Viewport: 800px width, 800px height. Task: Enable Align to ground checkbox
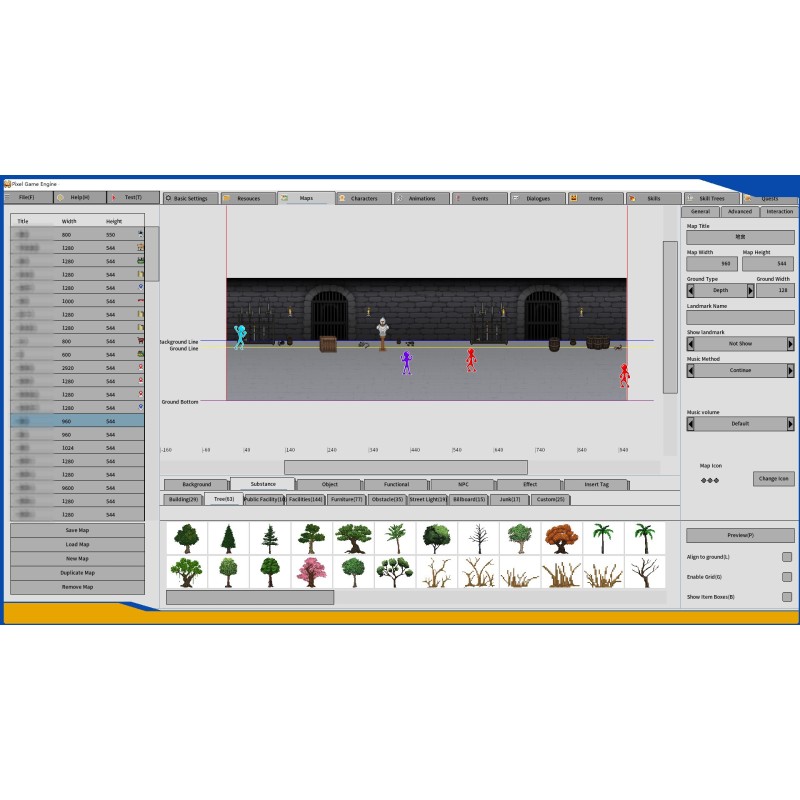(x=787, y=557)
